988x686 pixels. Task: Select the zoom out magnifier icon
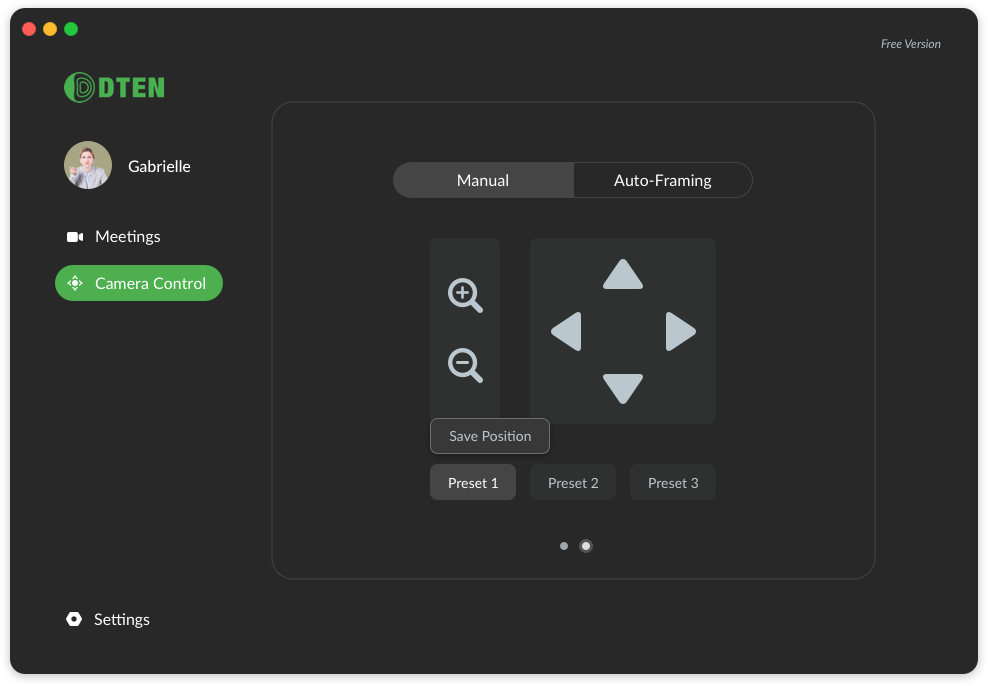tap(464, 365)
